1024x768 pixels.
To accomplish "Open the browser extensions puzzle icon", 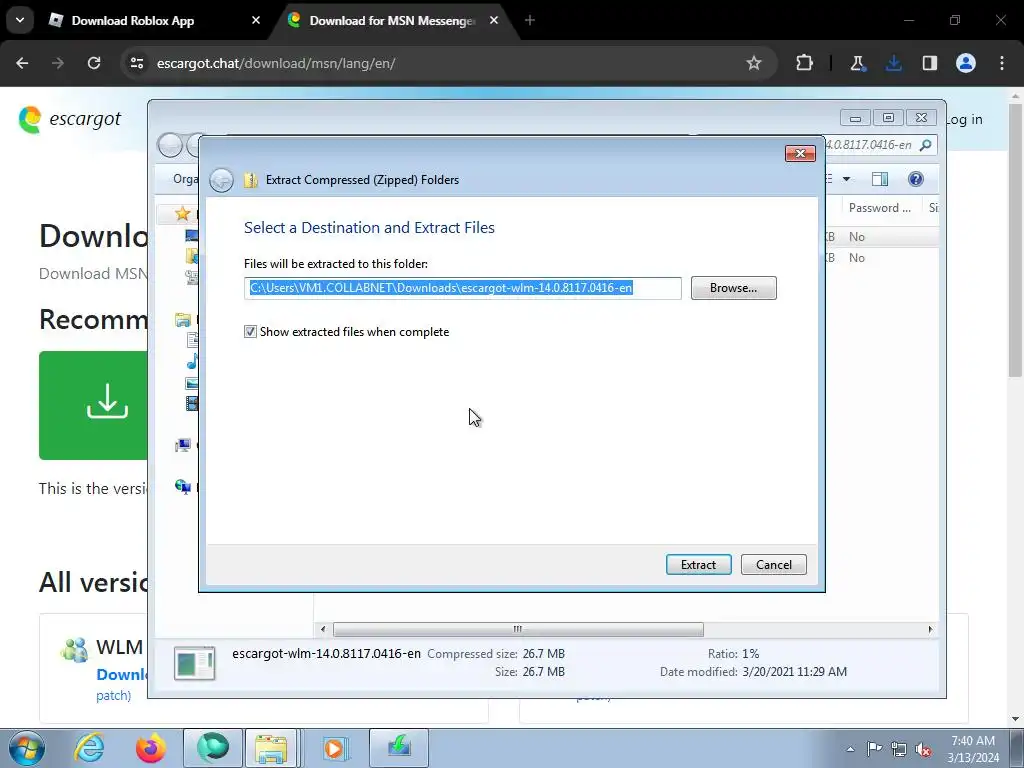I will tap(805, 63).
